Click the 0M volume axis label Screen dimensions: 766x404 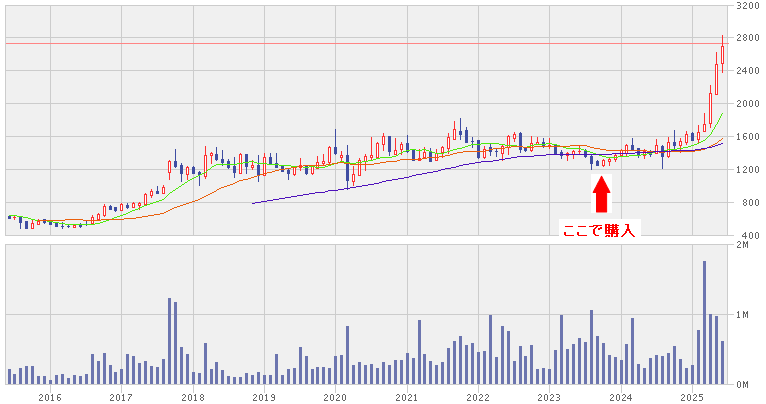pyautogui.click(x=742, y=385)
